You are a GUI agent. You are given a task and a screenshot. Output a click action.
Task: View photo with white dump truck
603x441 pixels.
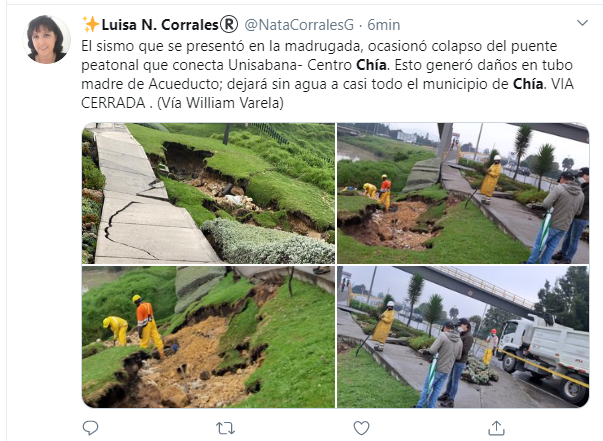463,337
